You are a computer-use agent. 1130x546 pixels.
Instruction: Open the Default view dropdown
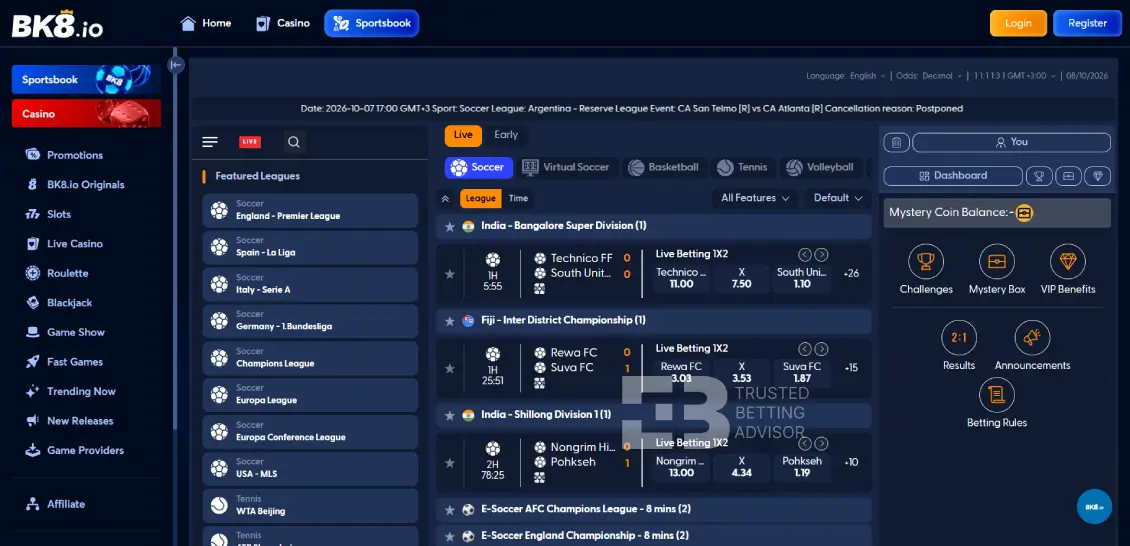(x=837, y=198)
